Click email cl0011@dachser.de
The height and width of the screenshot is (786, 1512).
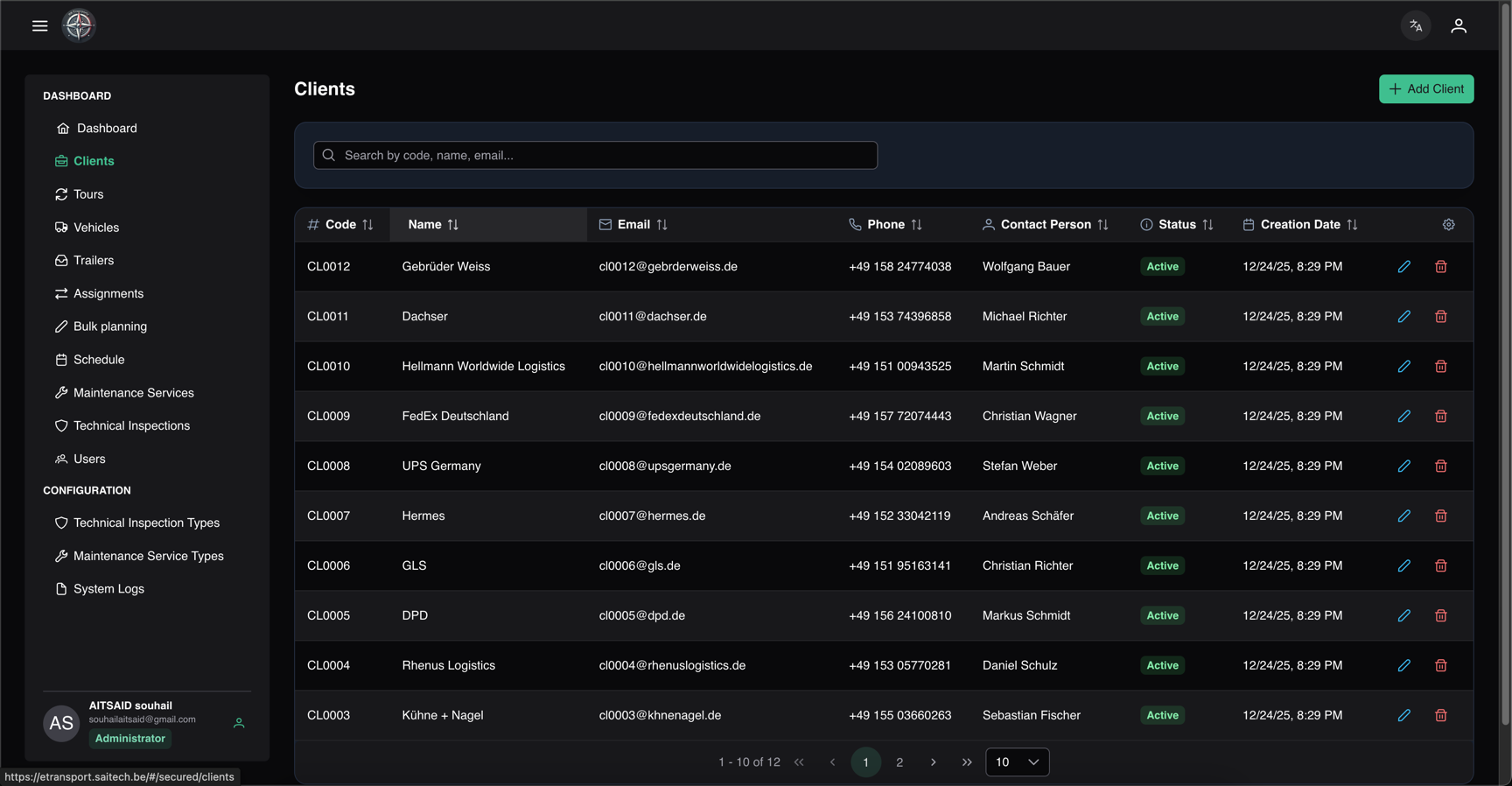(653, 317)
